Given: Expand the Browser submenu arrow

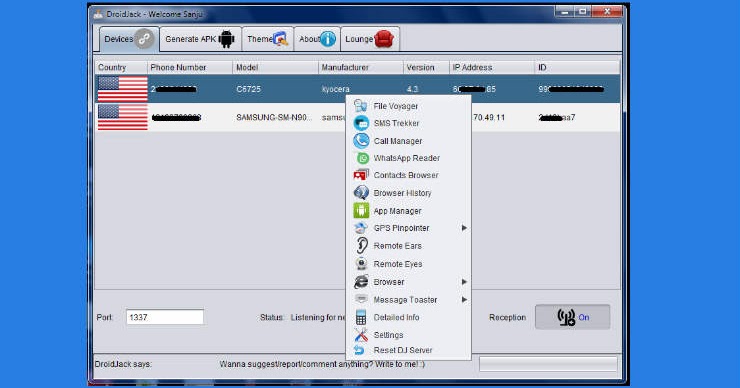Looking at the screenshot, I should tap(464, 282).
